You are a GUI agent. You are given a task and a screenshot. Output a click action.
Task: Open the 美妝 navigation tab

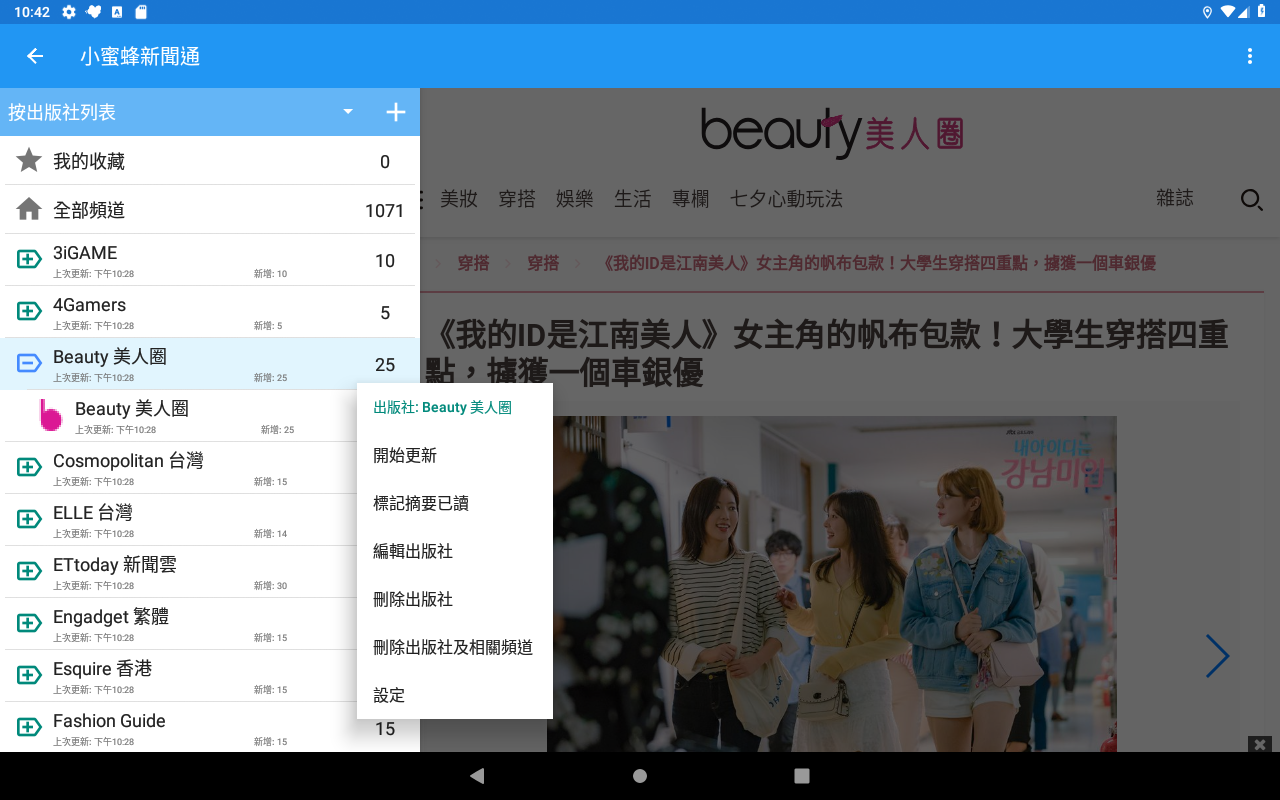(x=459, y=199)
